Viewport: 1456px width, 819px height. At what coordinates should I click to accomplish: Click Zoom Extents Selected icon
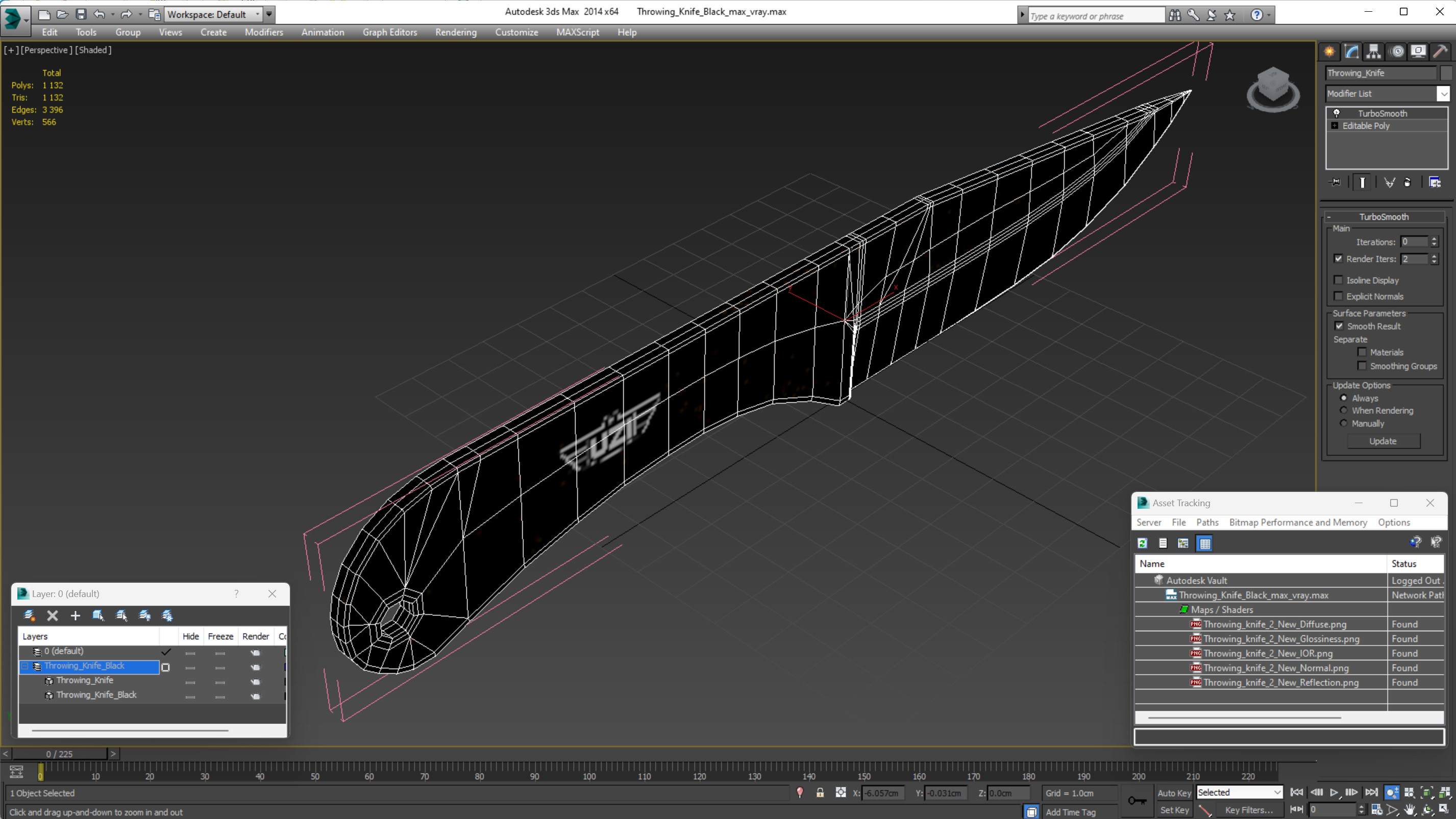(1426, 792)
